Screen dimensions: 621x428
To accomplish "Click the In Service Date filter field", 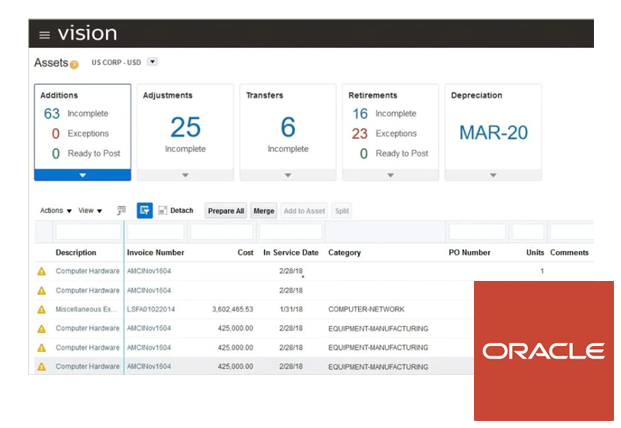I will coord(291,232).
